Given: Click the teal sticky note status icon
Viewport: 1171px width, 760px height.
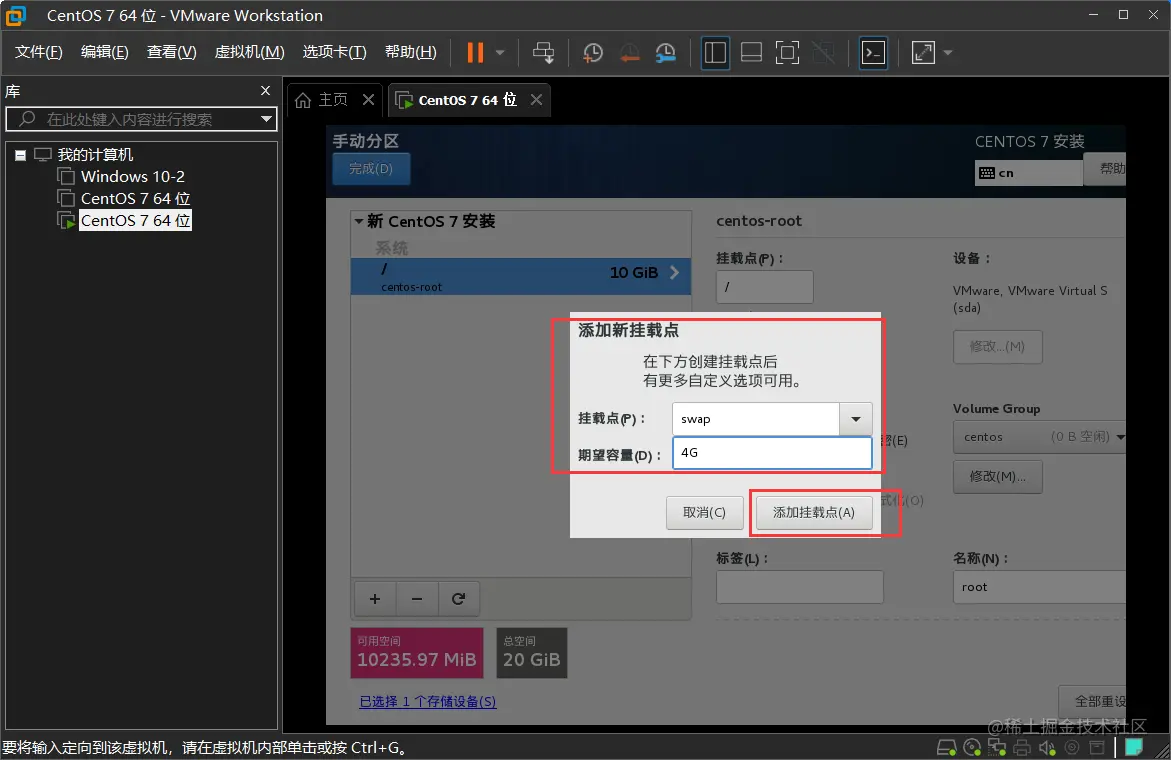Looking at the screenshot, I should pyautogui.click(x=1134, y=747).
